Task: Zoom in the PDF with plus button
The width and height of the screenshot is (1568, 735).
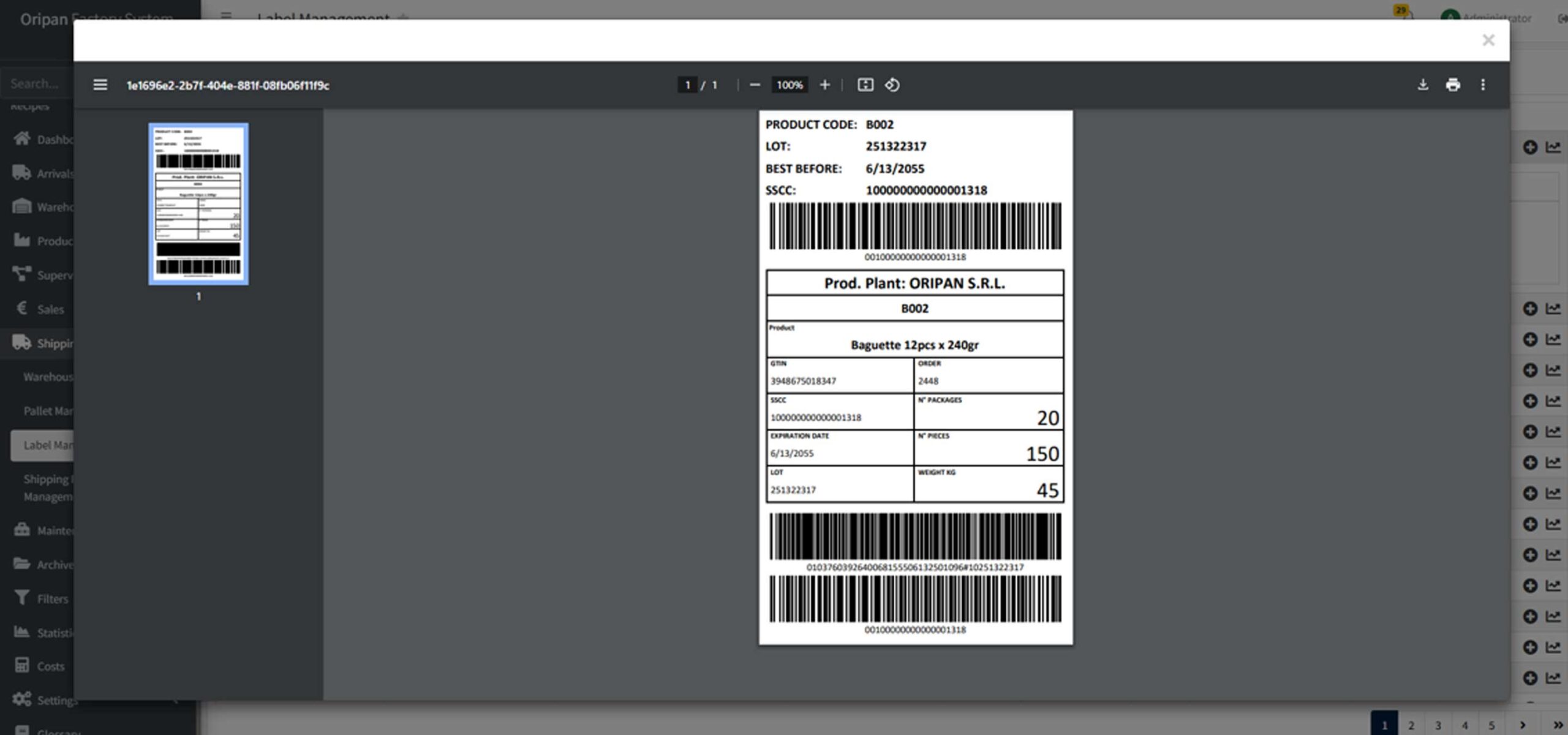Action: click(825, 85)
